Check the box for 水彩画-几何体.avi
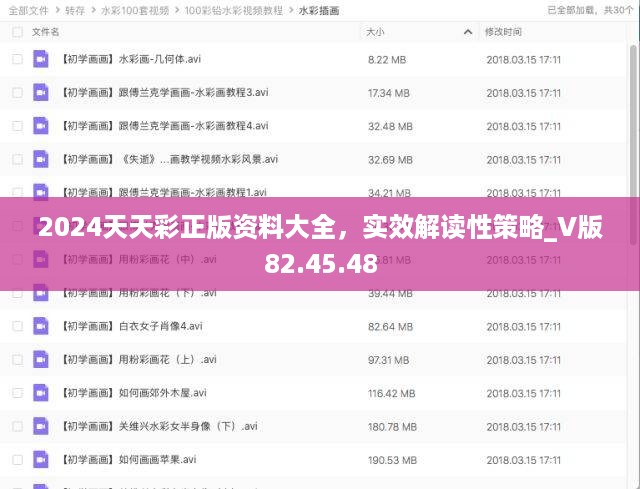The image size is (640, 489). point(17,59)
